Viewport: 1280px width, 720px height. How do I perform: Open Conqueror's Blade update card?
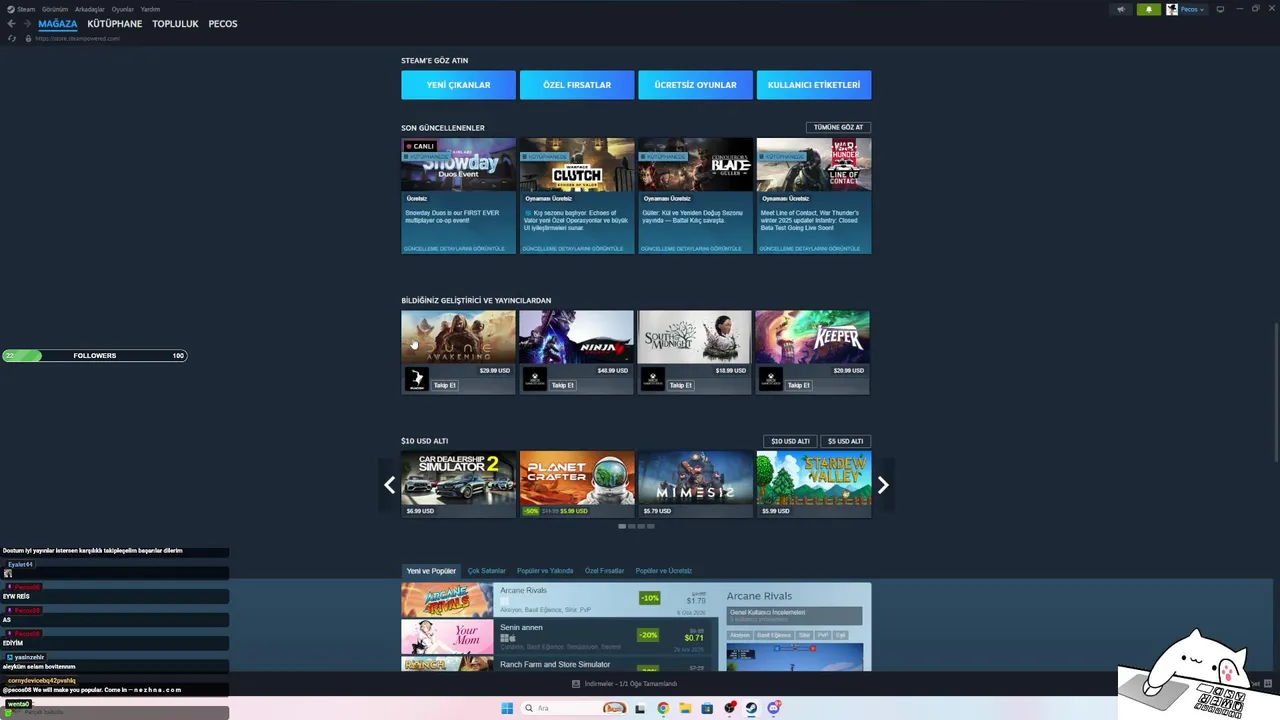point(696,195)
